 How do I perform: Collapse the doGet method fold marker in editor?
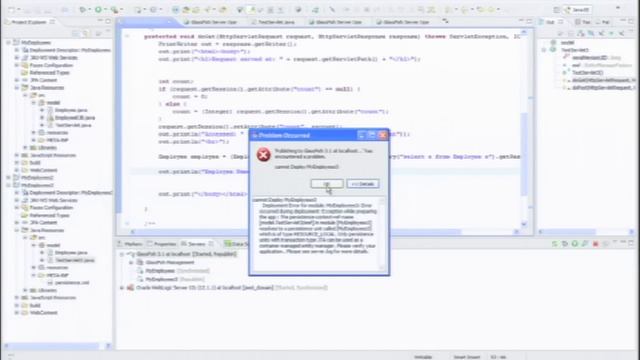(x=127, y=36)
